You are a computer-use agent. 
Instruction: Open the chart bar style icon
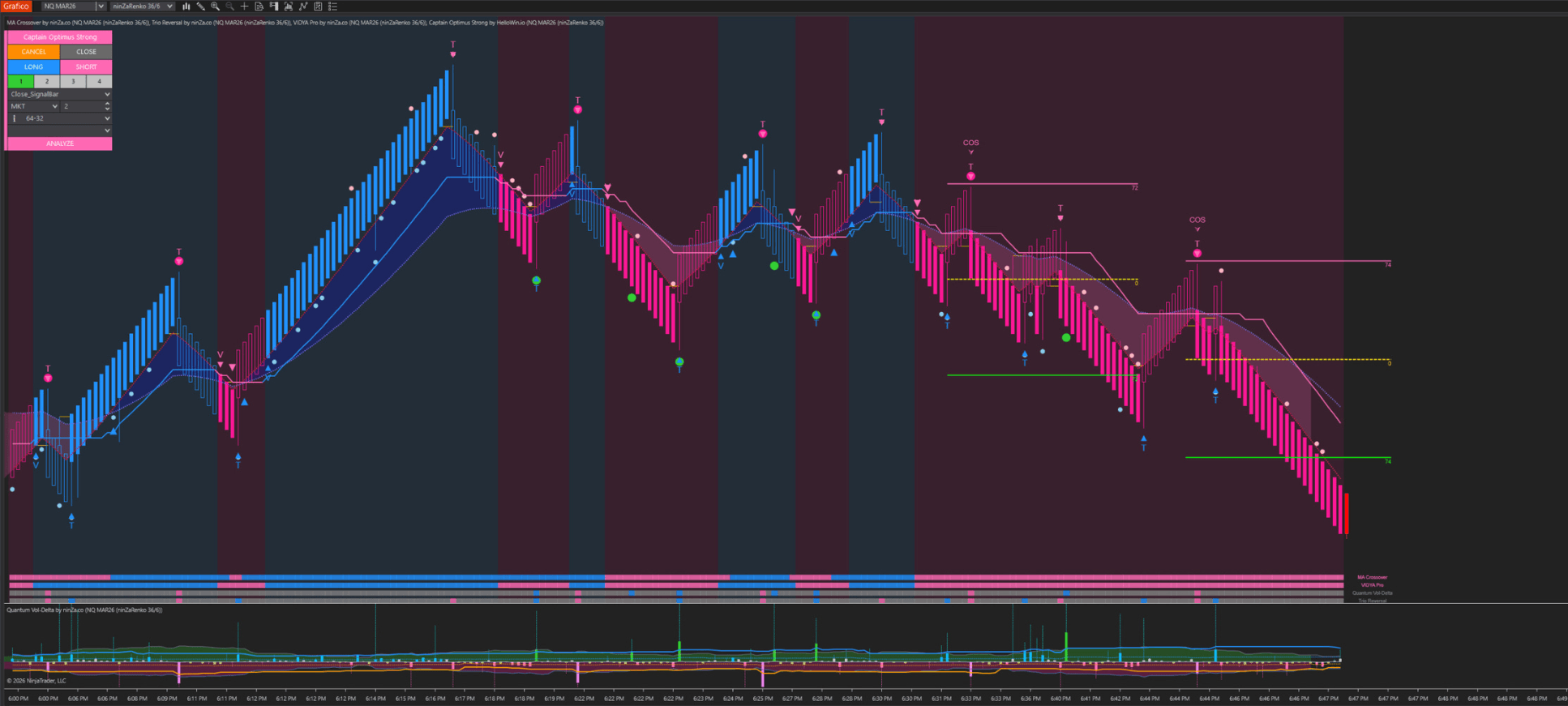click(186, 6)
